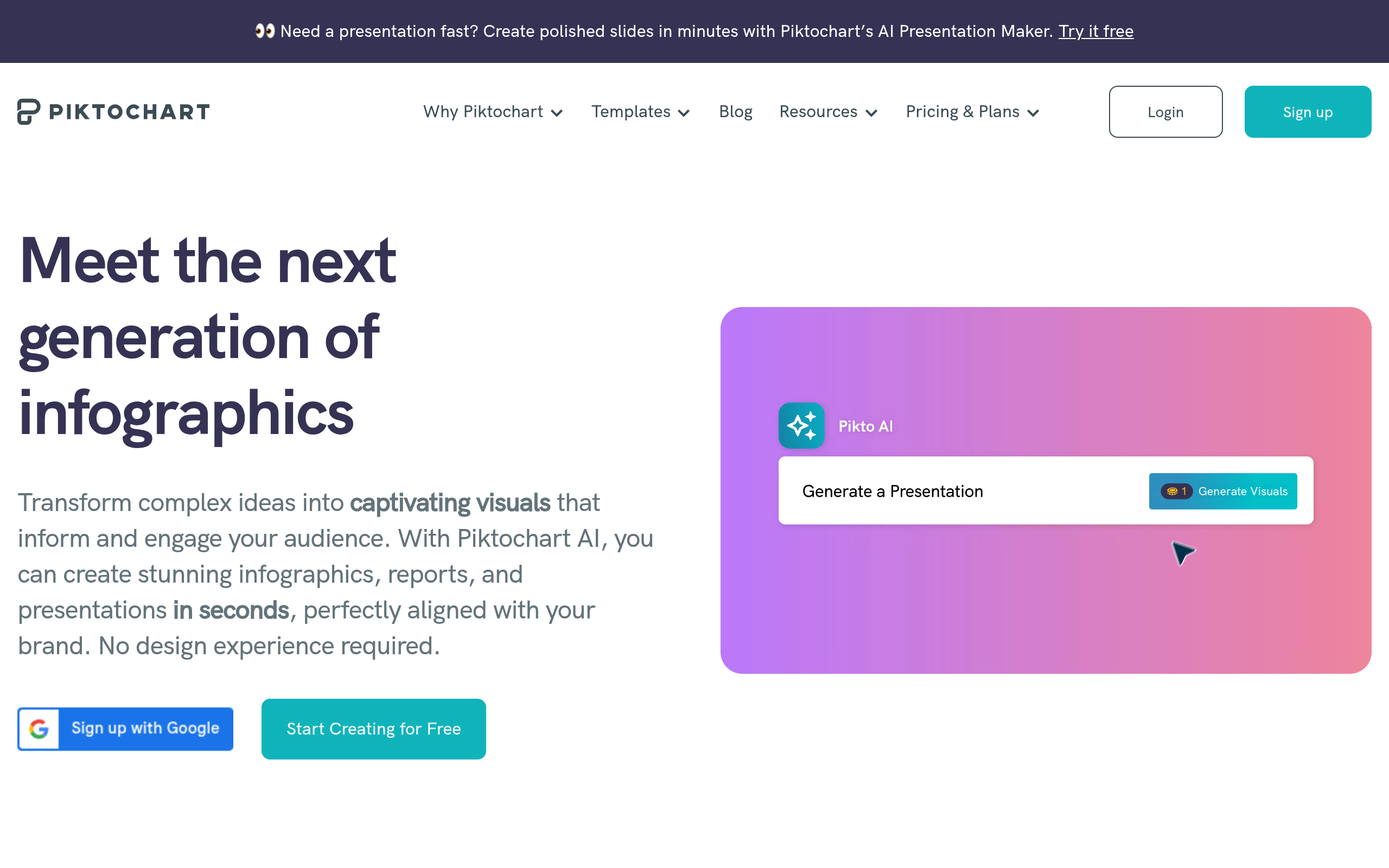Click the Google G logo icon
This screenshot has width=1389, height=868.
(x=39, y=729)
